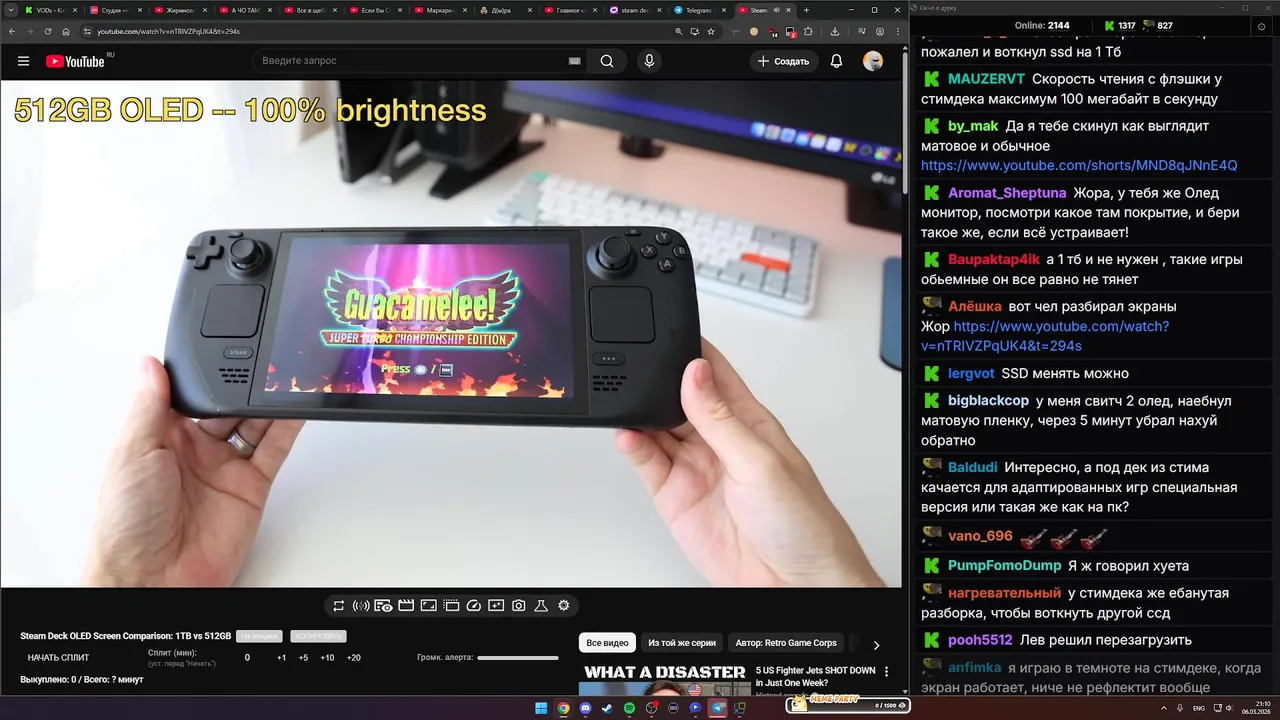
Task: Click the Создать button
Action: (x=783, y=61)
